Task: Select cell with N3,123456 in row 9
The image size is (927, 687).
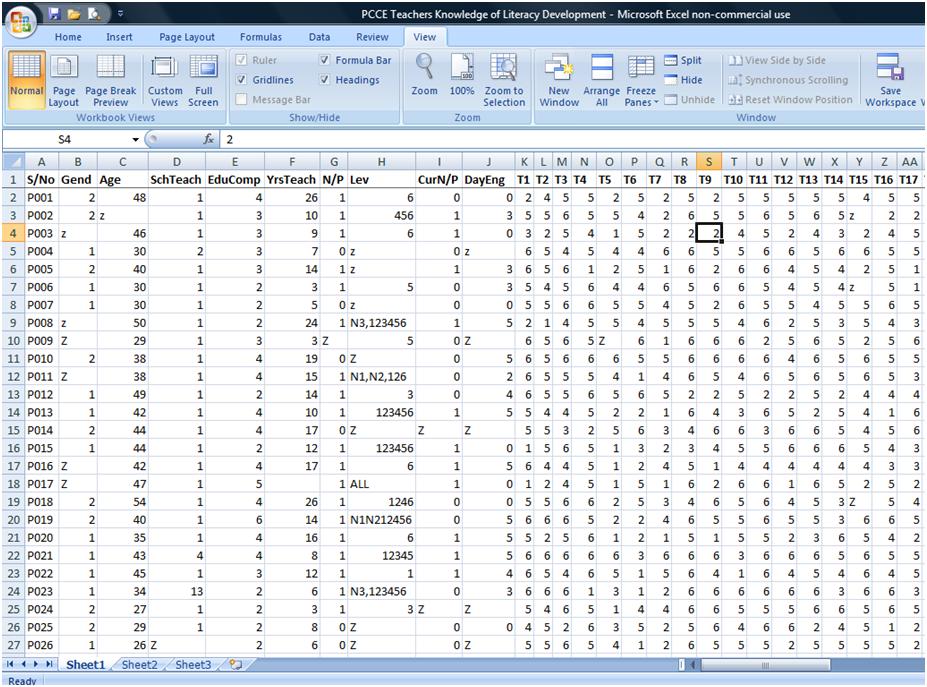Action: pos(381,323)
